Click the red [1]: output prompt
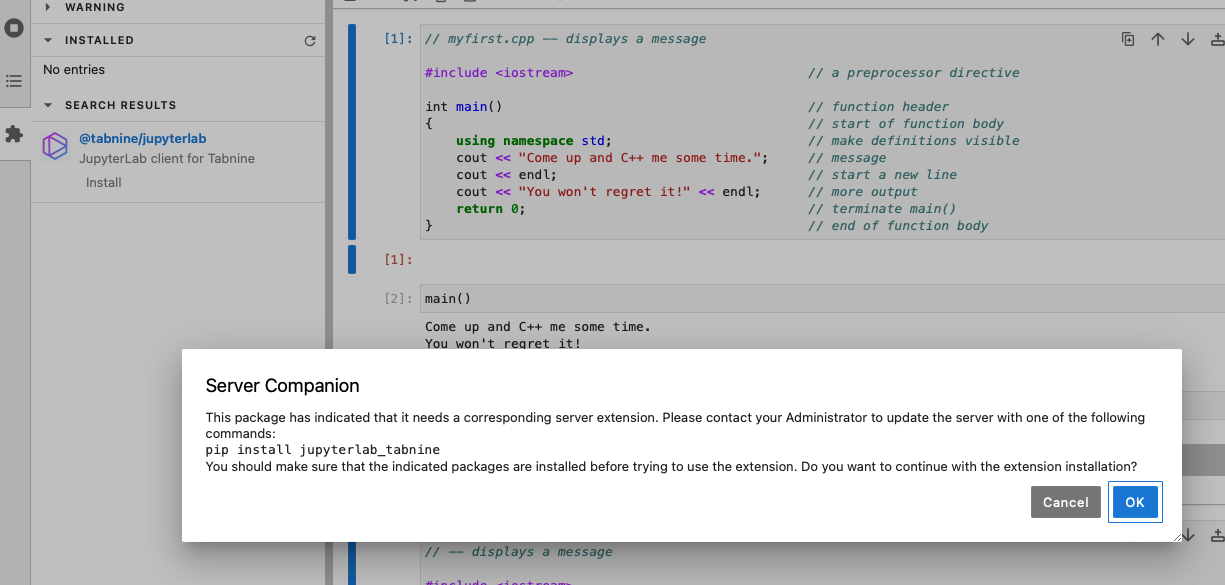 click(x=398, y=259)
